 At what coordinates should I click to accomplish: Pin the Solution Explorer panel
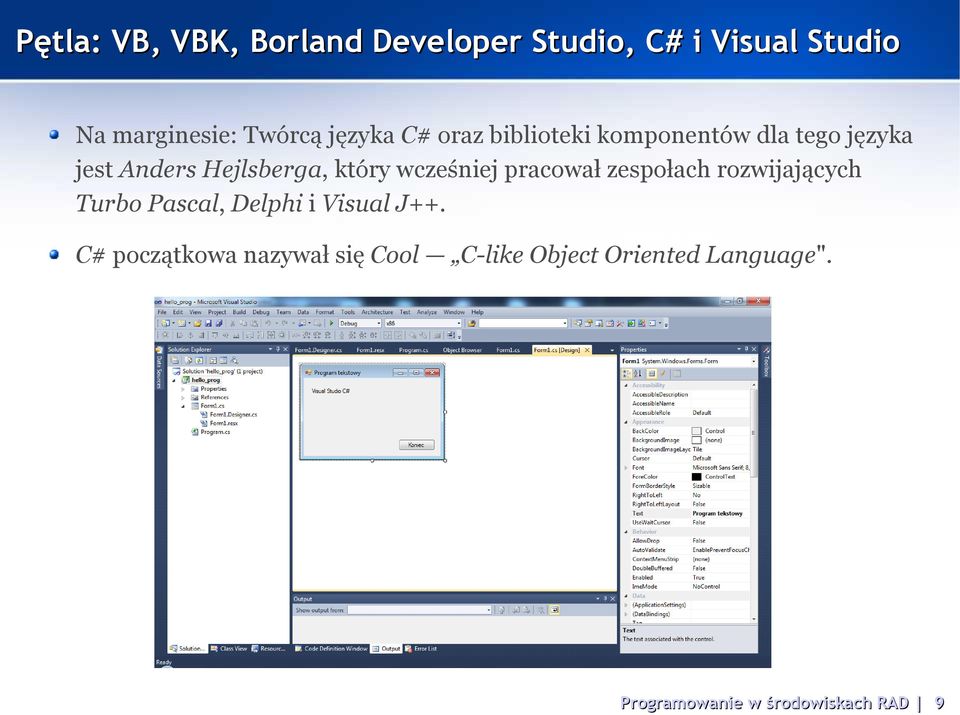coord(278,349)
